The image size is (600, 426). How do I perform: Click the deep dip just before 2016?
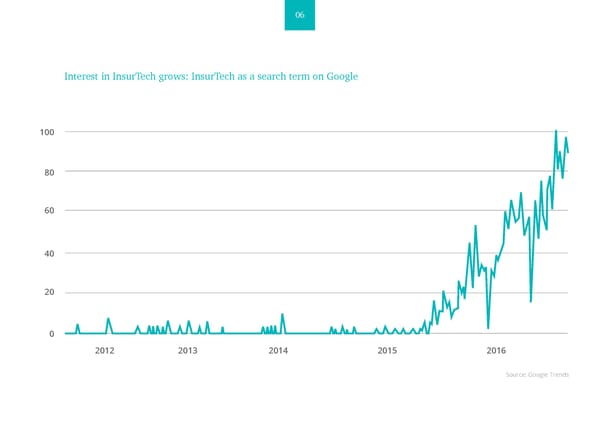click(x=487, y=327)
